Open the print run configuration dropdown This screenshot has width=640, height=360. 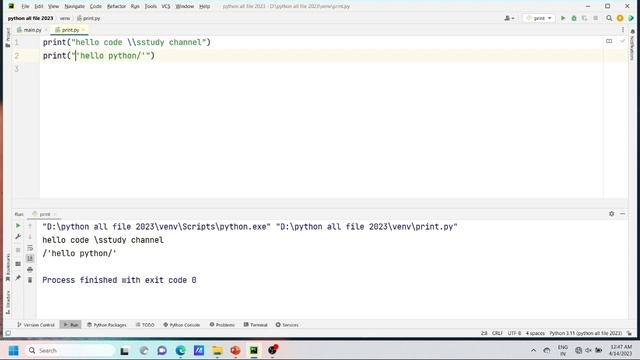(x=539, y=18)
